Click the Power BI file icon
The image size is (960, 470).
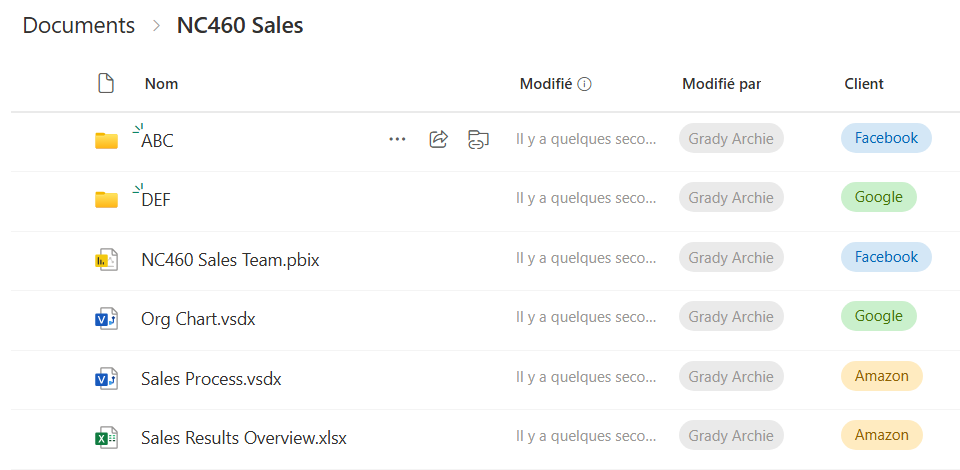(107, 260)
